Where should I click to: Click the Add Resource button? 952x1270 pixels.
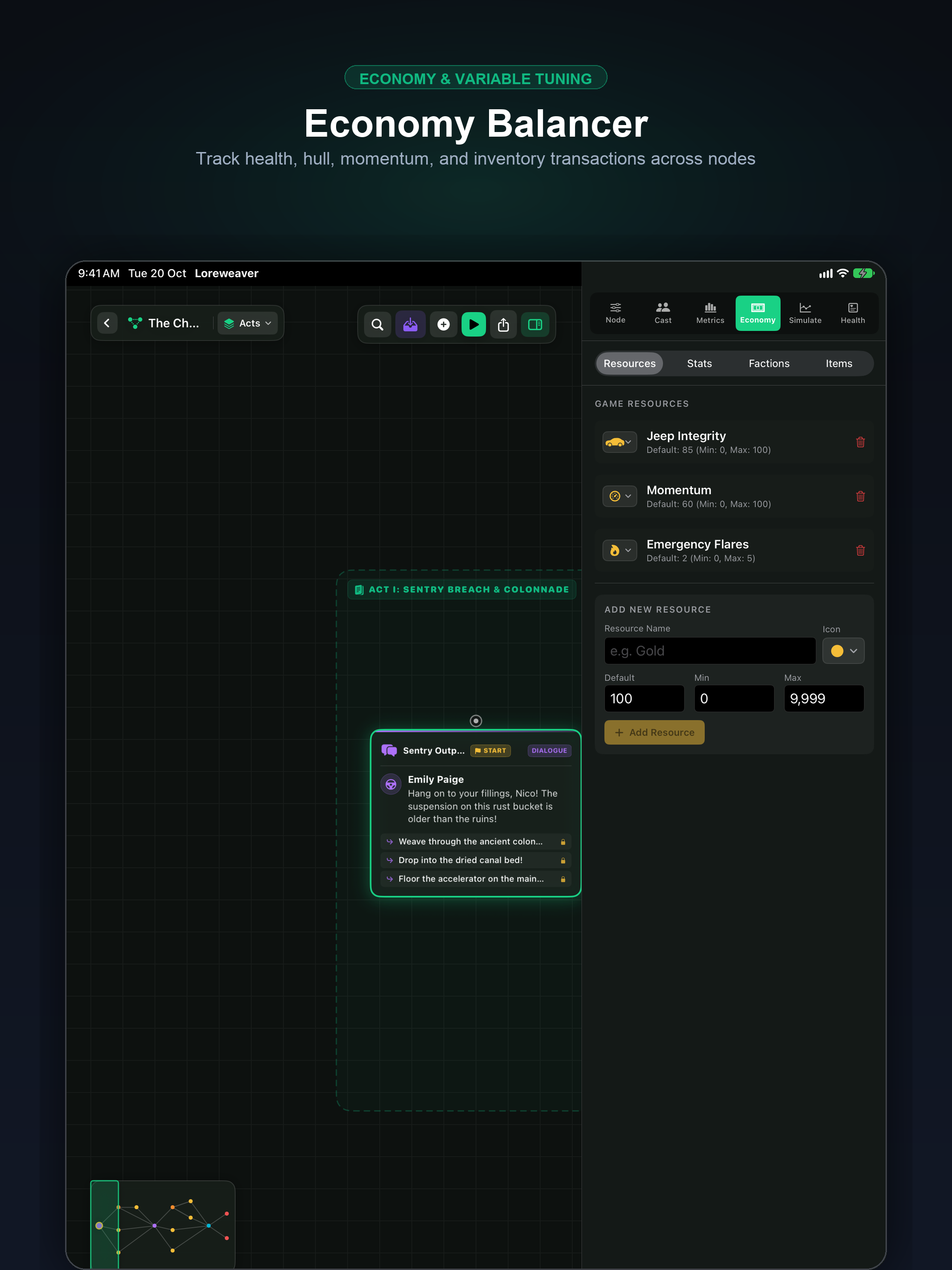654,732
